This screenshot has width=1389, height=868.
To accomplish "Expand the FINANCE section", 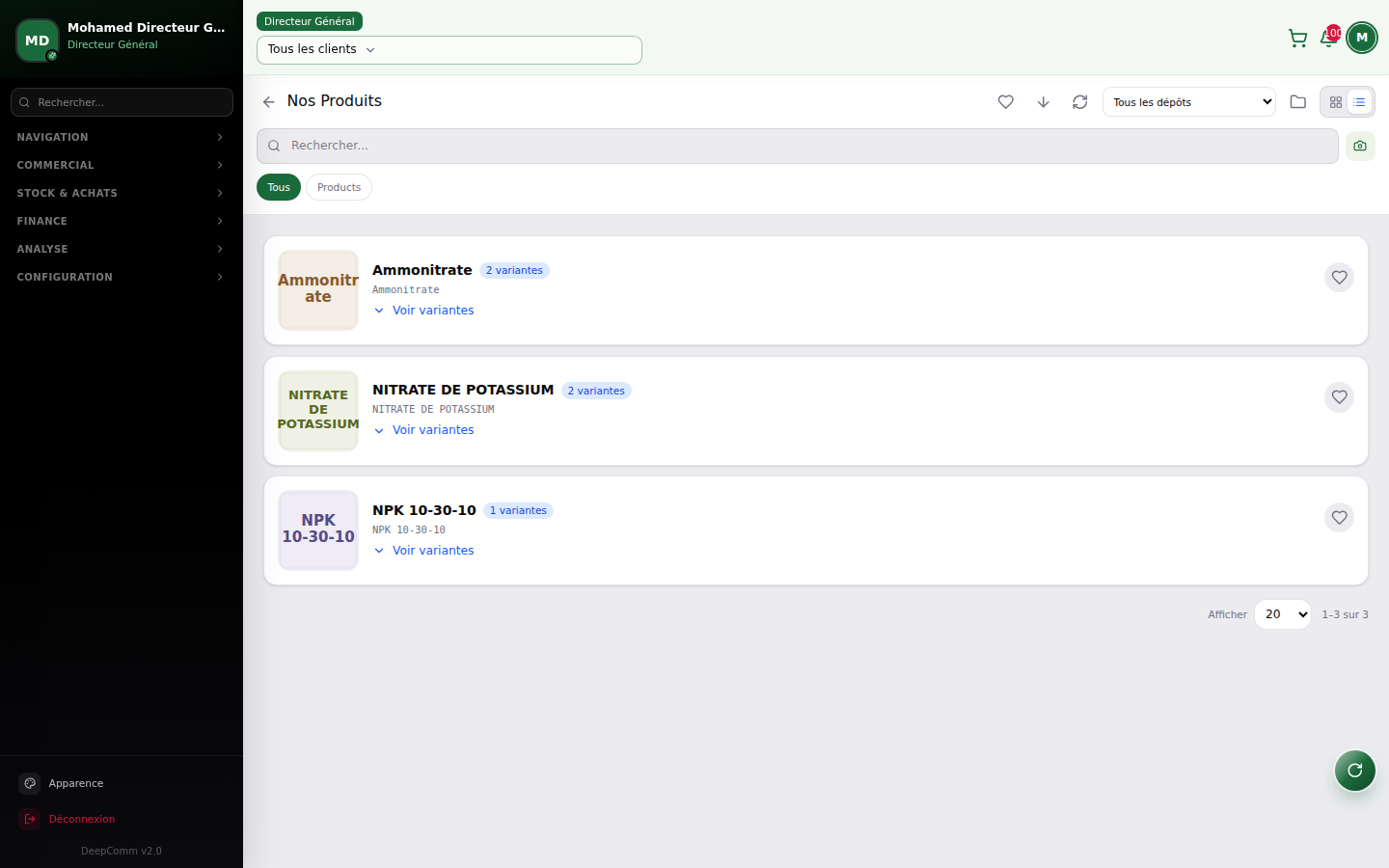I will tap(121, 221).
